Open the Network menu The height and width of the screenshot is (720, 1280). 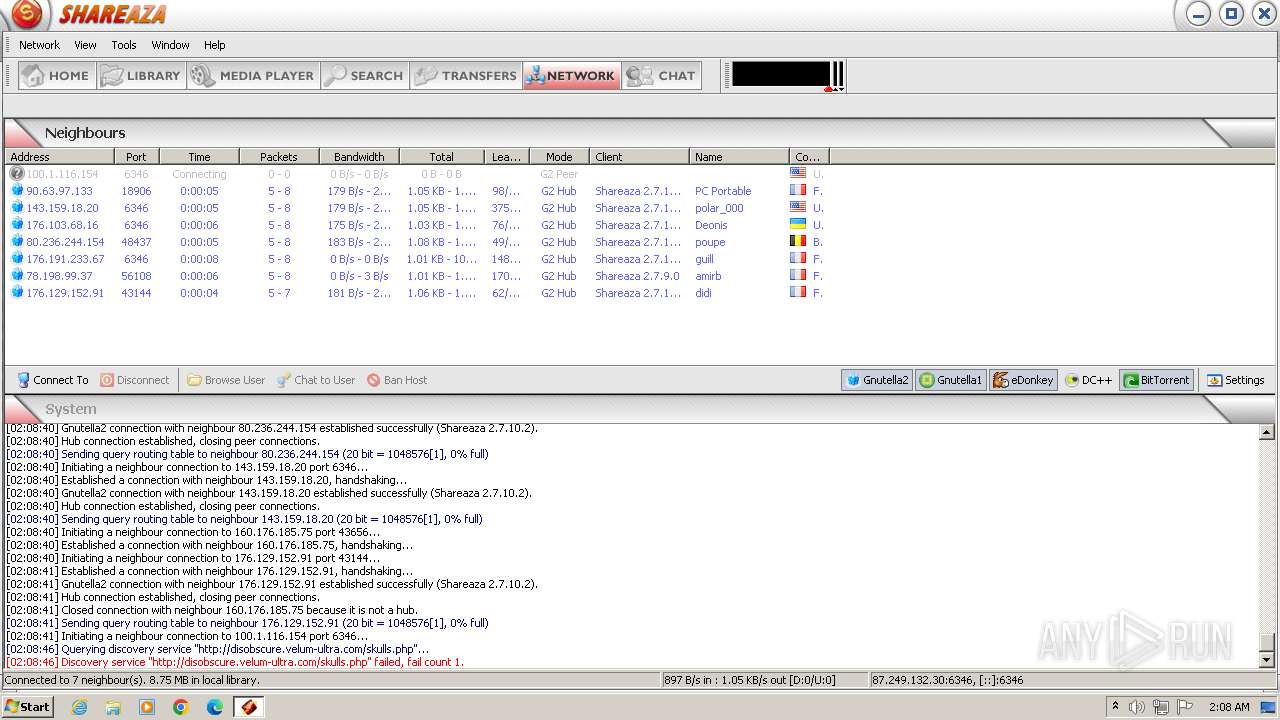39,45
